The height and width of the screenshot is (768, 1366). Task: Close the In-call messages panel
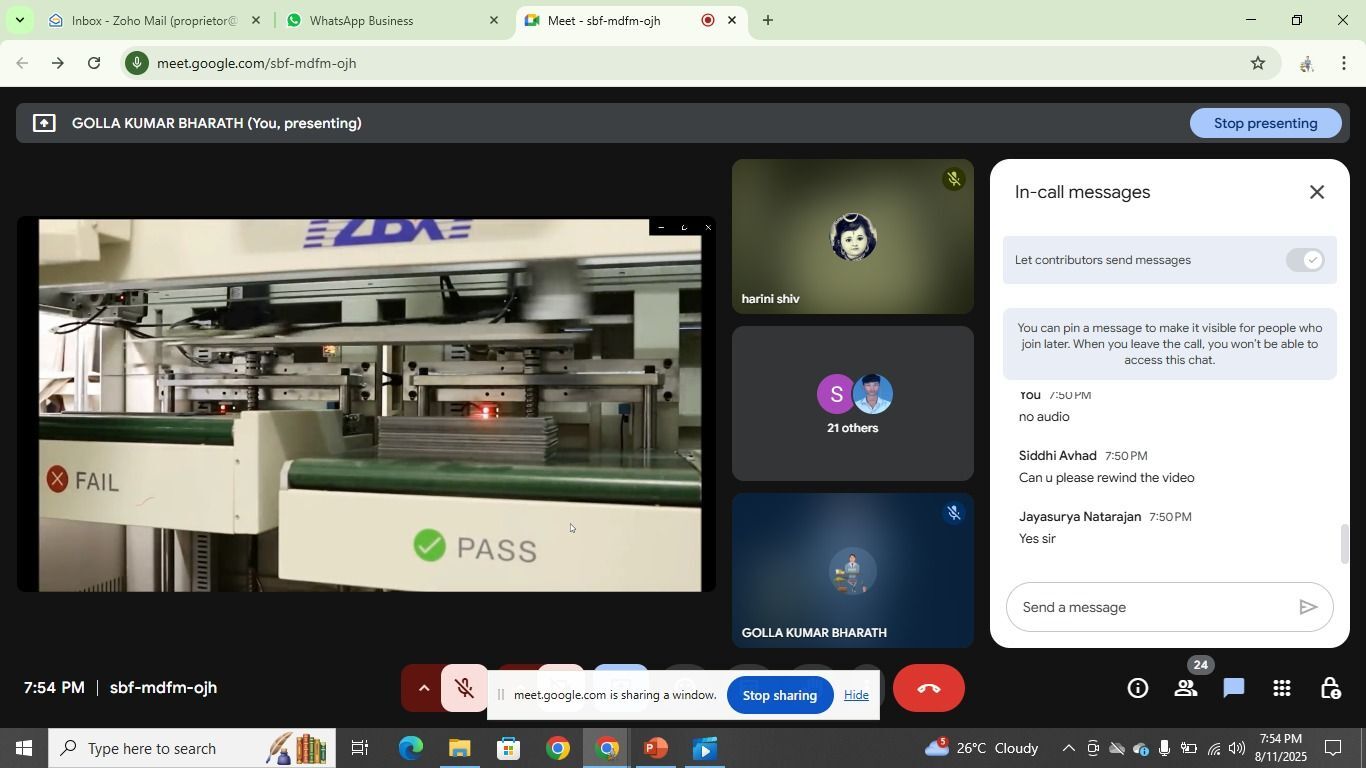point(1317,192)
